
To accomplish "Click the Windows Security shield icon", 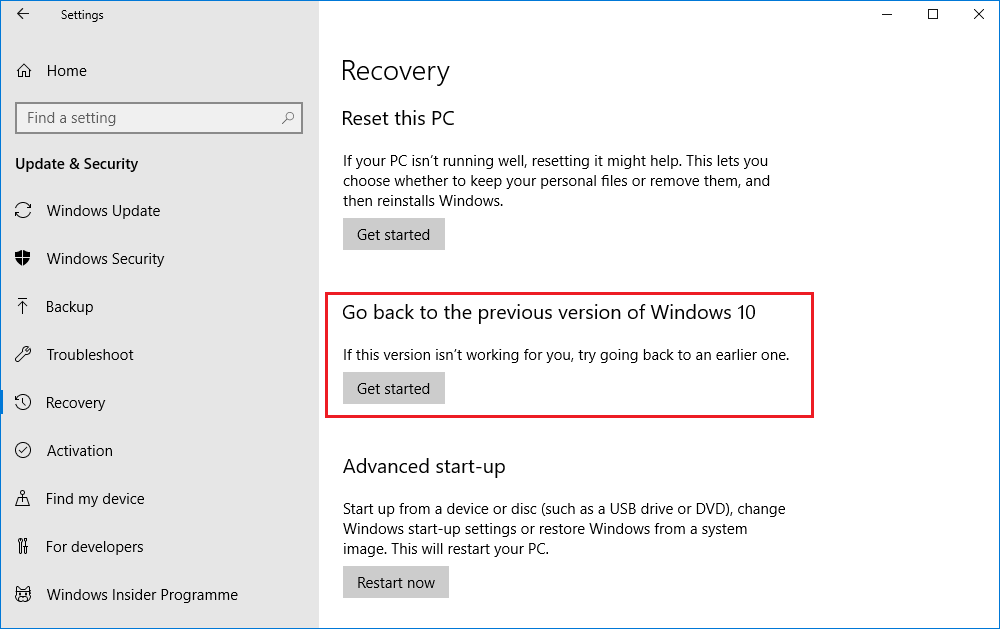I will click(23, 258).
